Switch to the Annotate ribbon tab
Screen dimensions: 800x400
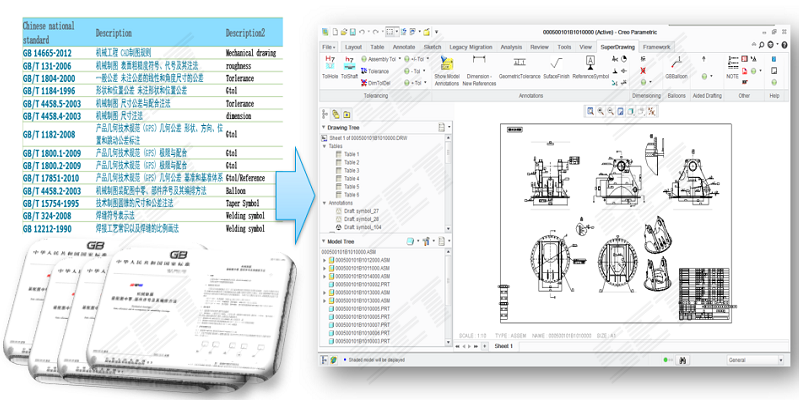pyautogui.click(x=404, y=47)
